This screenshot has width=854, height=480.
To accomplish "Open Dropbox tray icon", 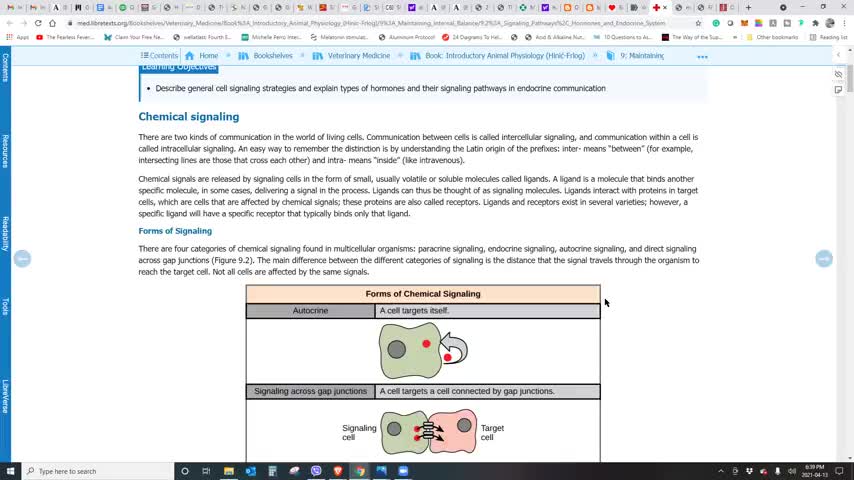I will point(749,471).
